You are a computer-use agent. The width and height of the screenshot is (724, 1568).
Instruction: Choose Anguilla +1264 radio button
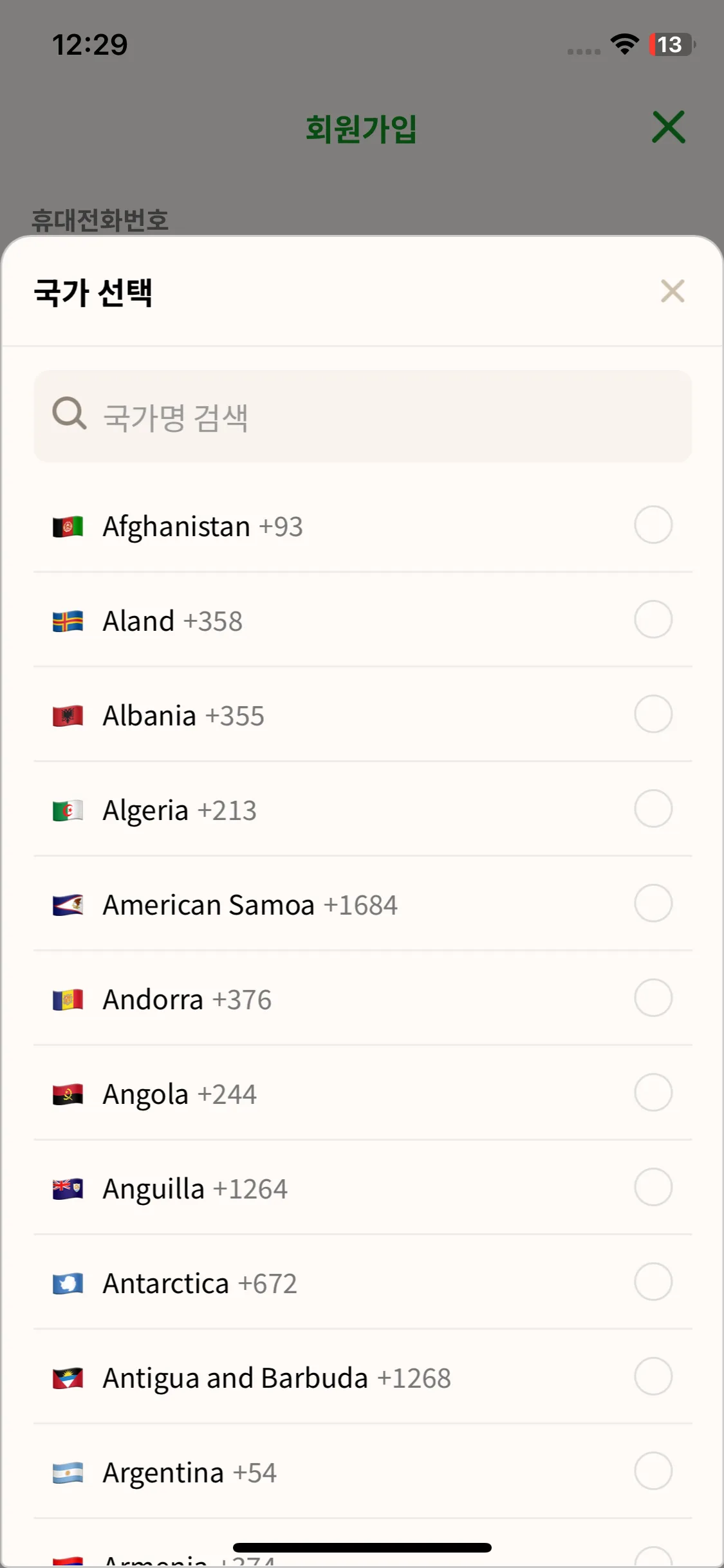[x=653, y=1188]
